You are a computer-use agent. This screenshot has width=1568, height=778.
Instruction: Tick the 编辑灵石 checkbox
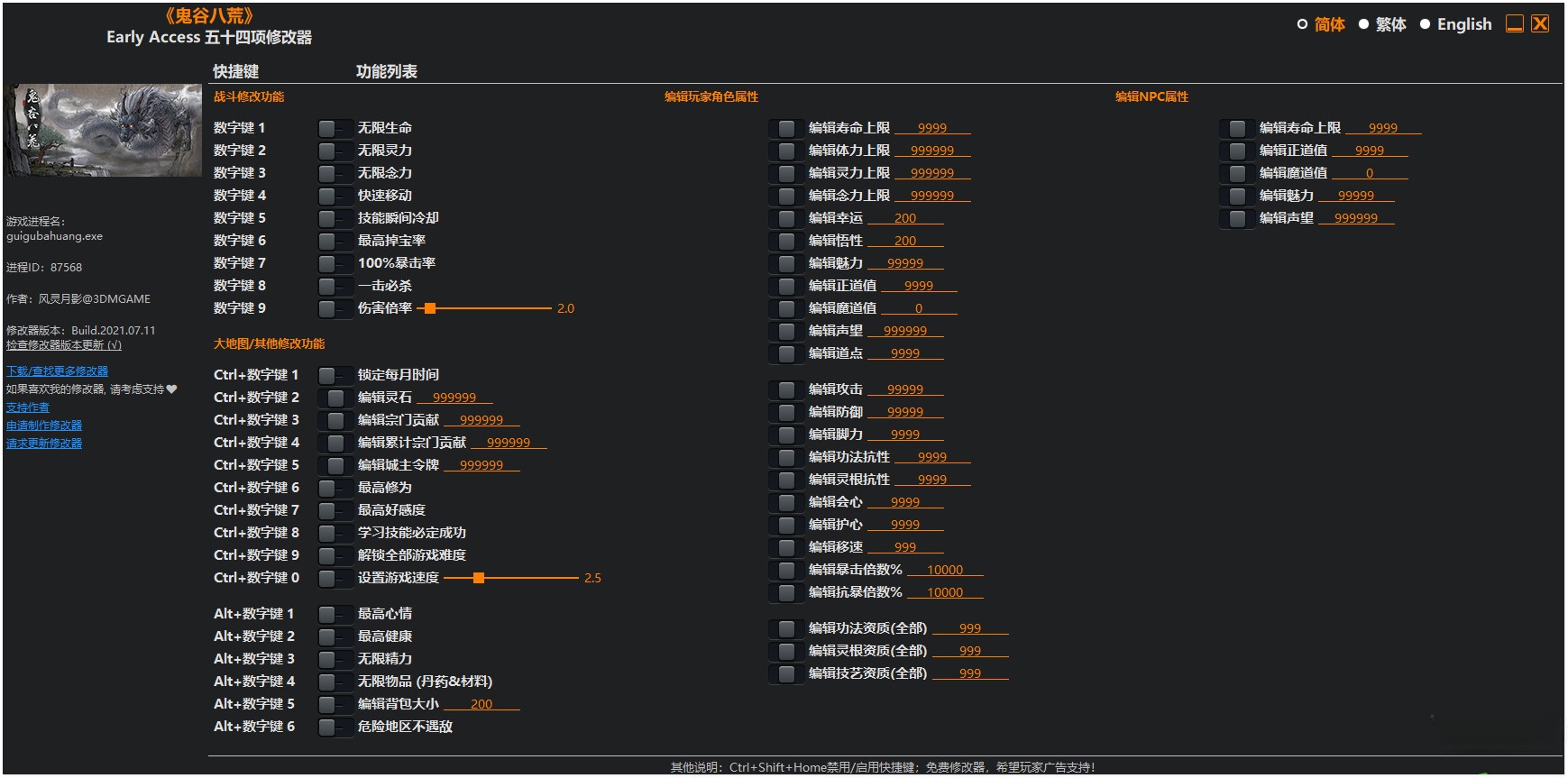point(335,398)
